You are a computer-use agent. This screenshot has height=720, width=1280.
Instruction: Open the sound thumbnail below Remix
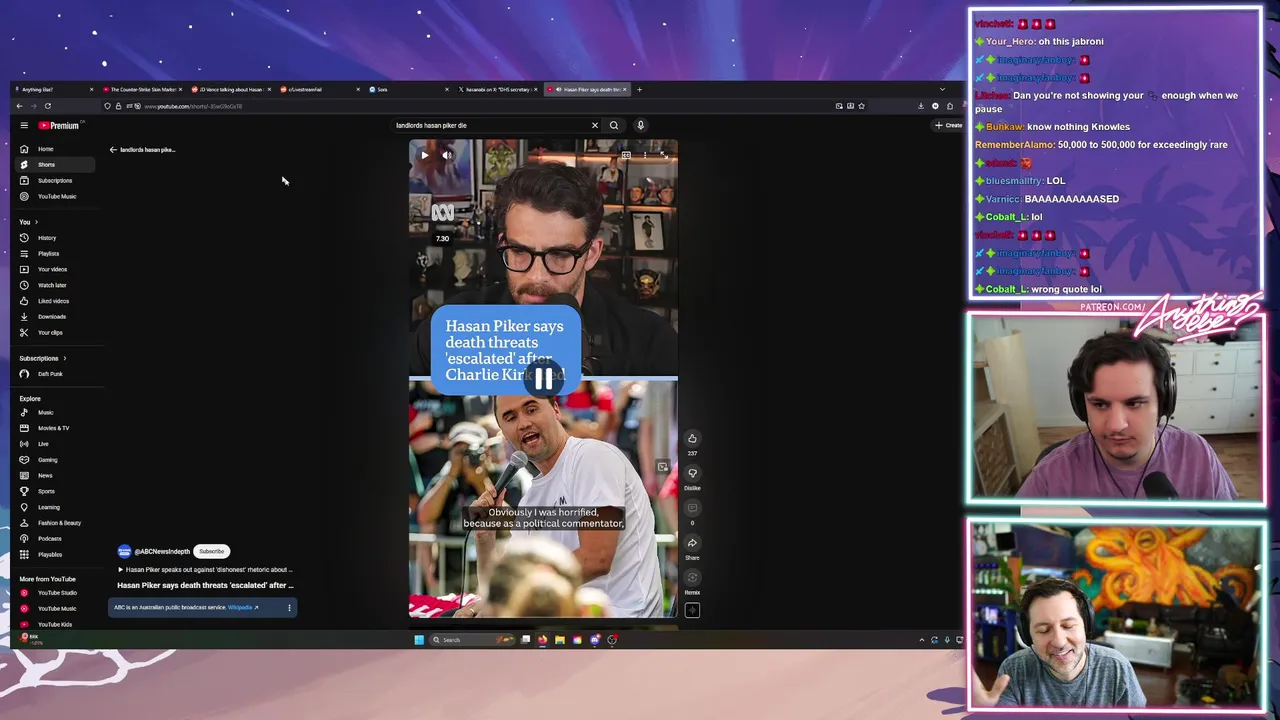pos(692,610)
